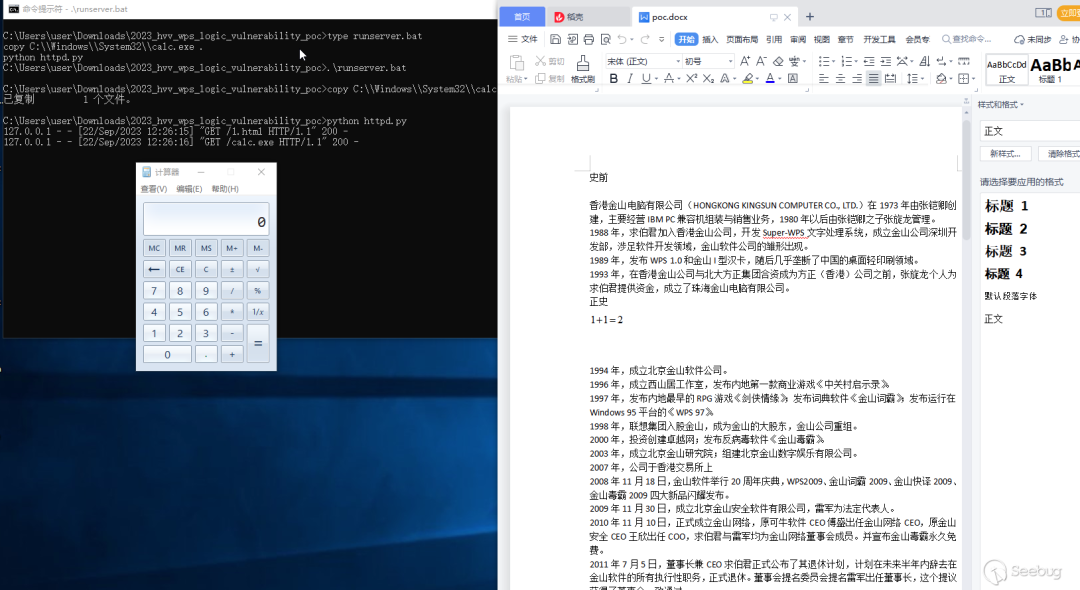Click the 7 key in Calculator
The width and height of the screenshot is (1080, 590).
(x=154, y=291)
